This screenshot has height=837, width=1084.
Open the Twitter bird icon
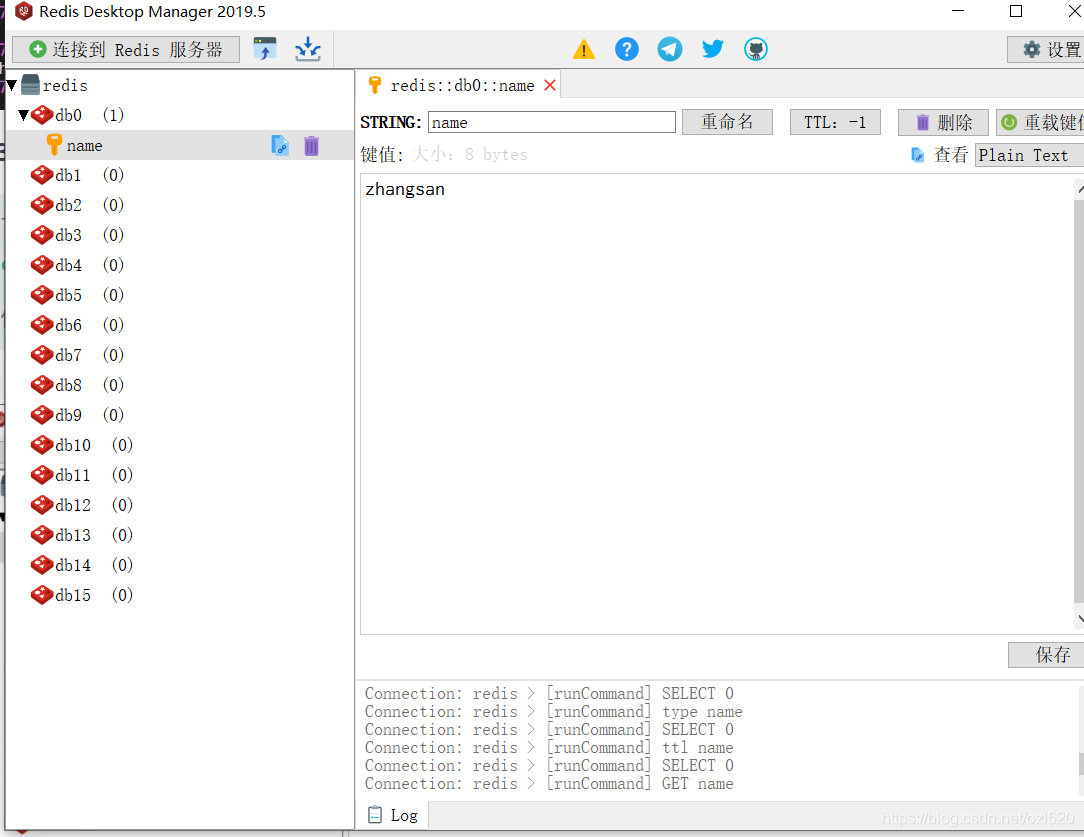coord(713,49)
